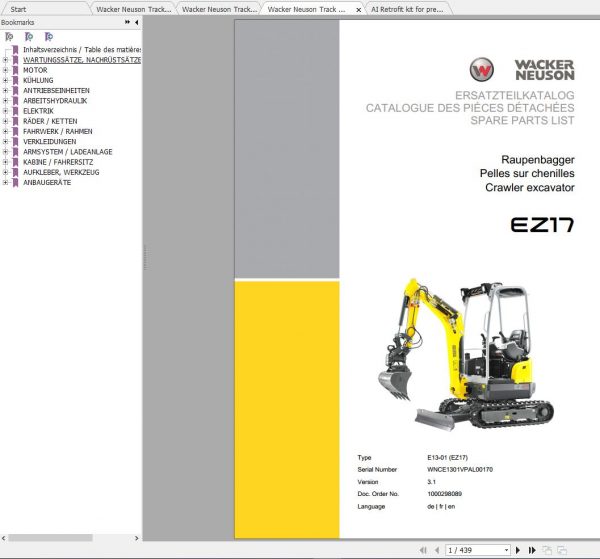The width and height of the screenshot is (600, 559).
Task: Click the middle bookmark toolbar icon
Action: pyautogui.click(x=29, y=37)
